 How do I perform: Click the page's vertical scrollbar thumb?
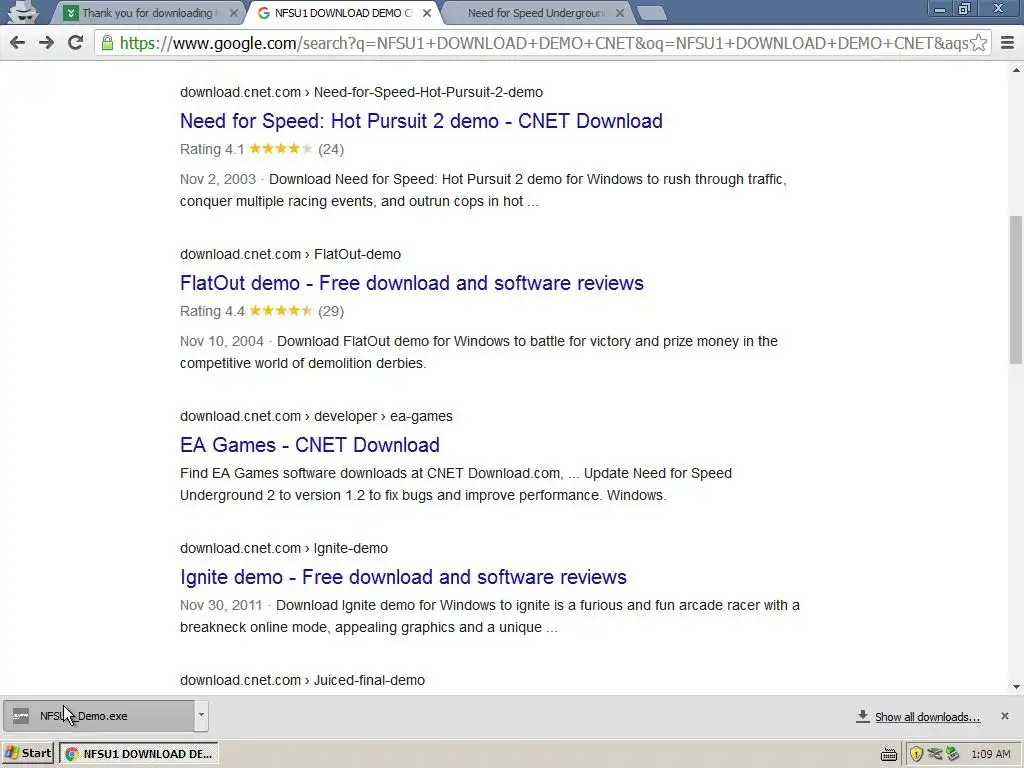point(1016,289)
